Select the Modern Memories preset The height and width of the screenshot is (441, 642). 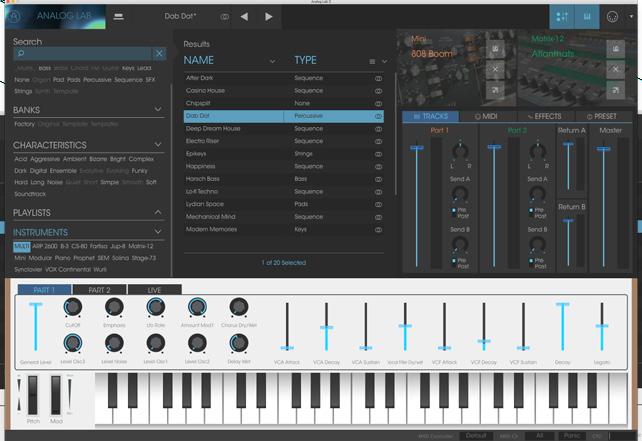tap(283, 229)
